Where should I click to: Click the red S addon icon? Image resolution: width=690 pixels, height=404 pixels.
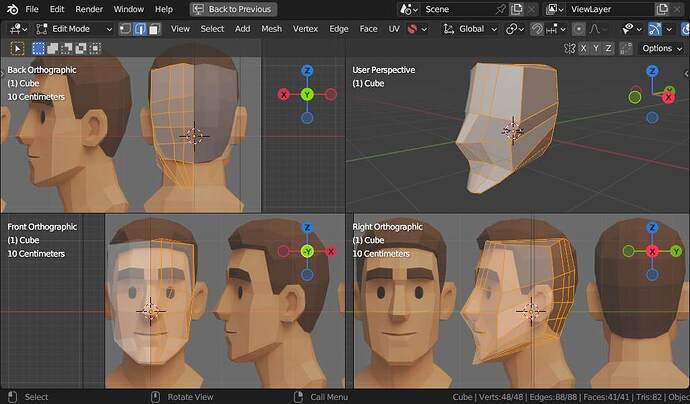412,29
